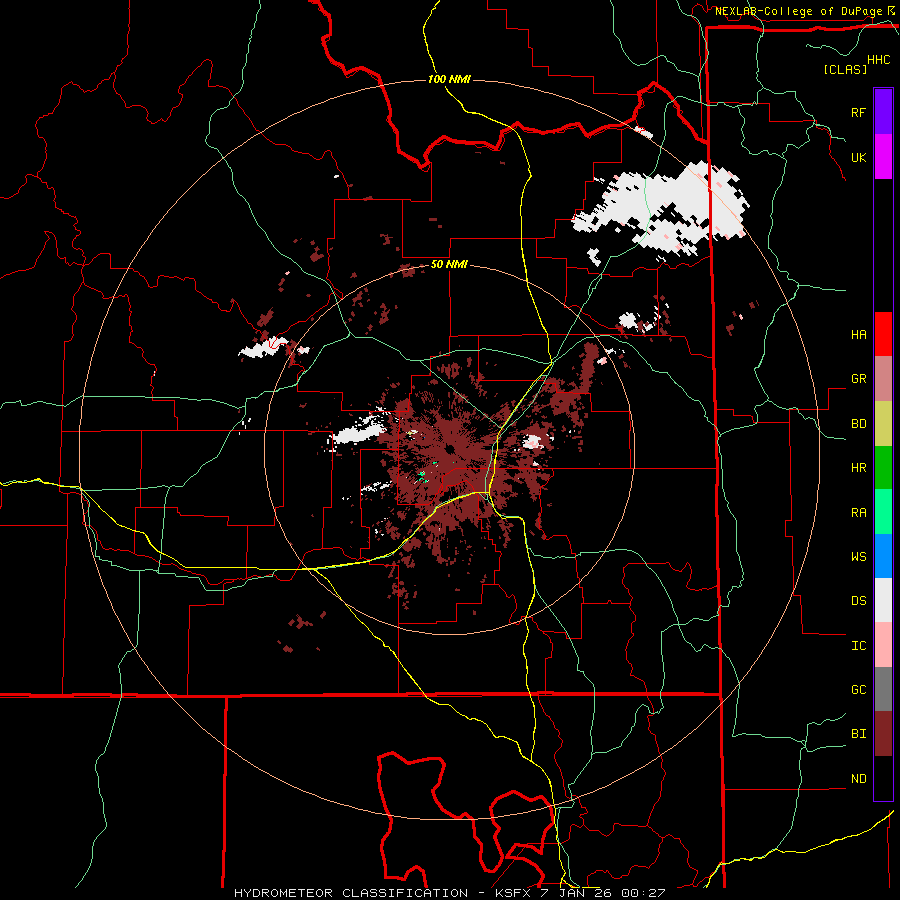Image resolution: width=900 pixels, height=900 pixels.
Task: Click the RA legend label
Action: point(858,513)
